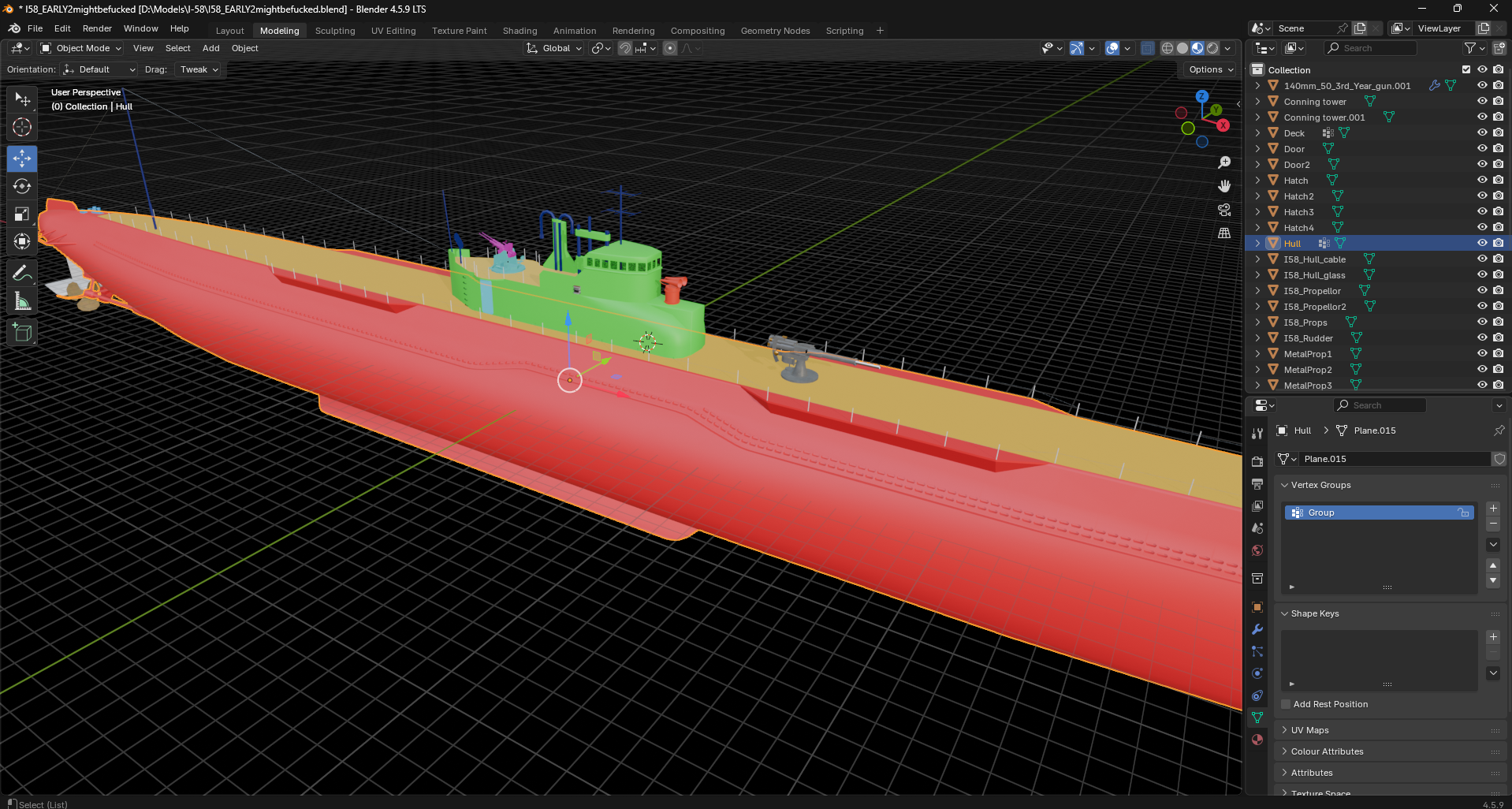
Task: Open the Particles properties tab
Action: (x=1257, y=651)
